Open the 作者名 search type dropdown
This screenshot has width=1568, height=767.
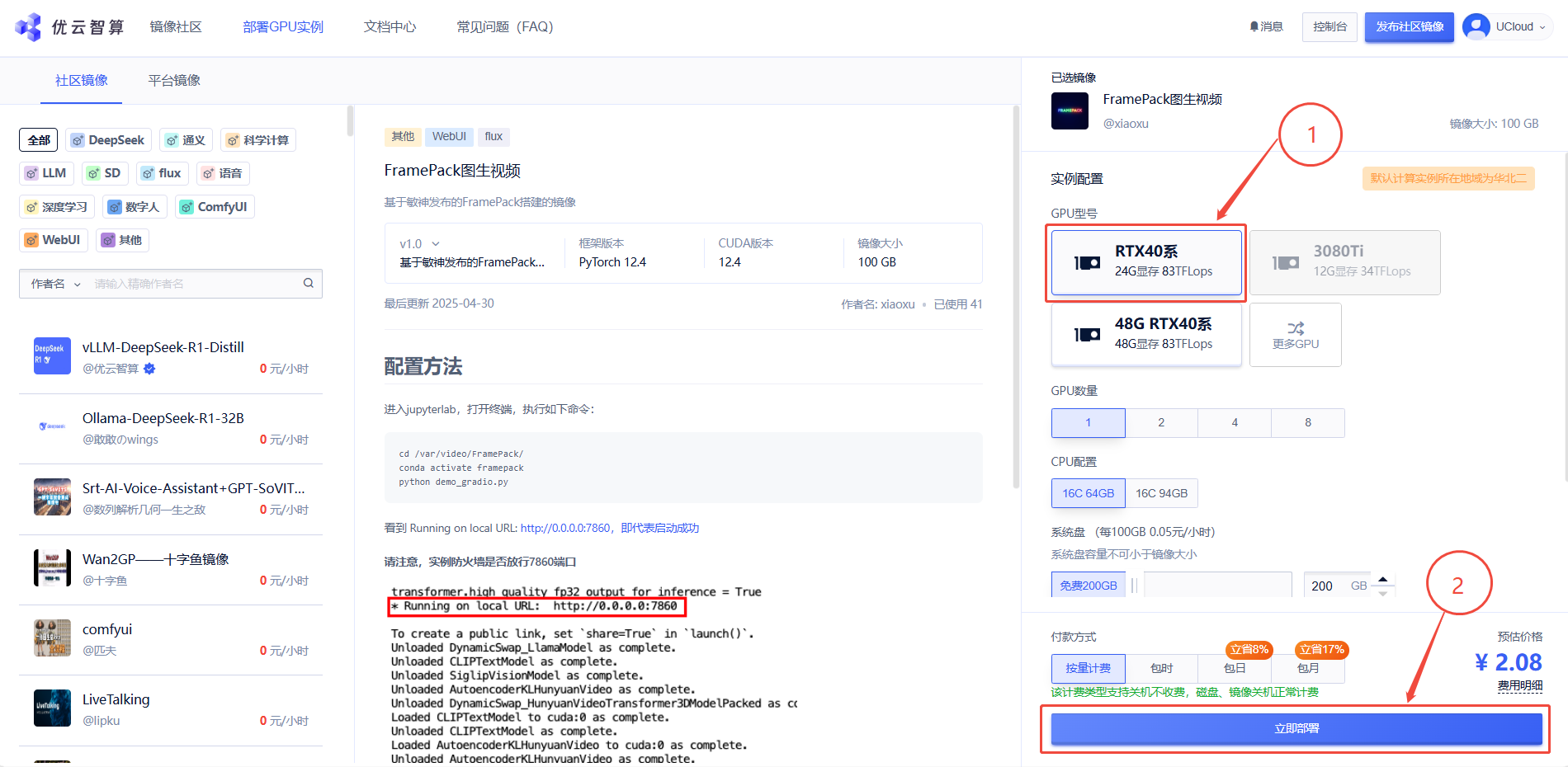tap(55, 284)
